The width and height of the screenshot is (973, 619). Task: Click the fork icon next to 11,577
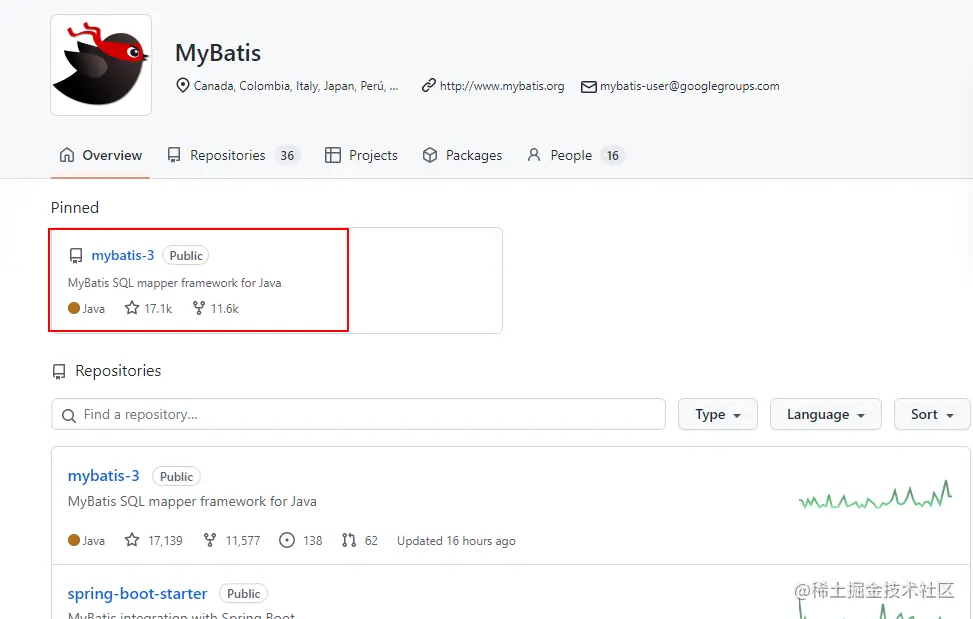click(x=210, y=540)
